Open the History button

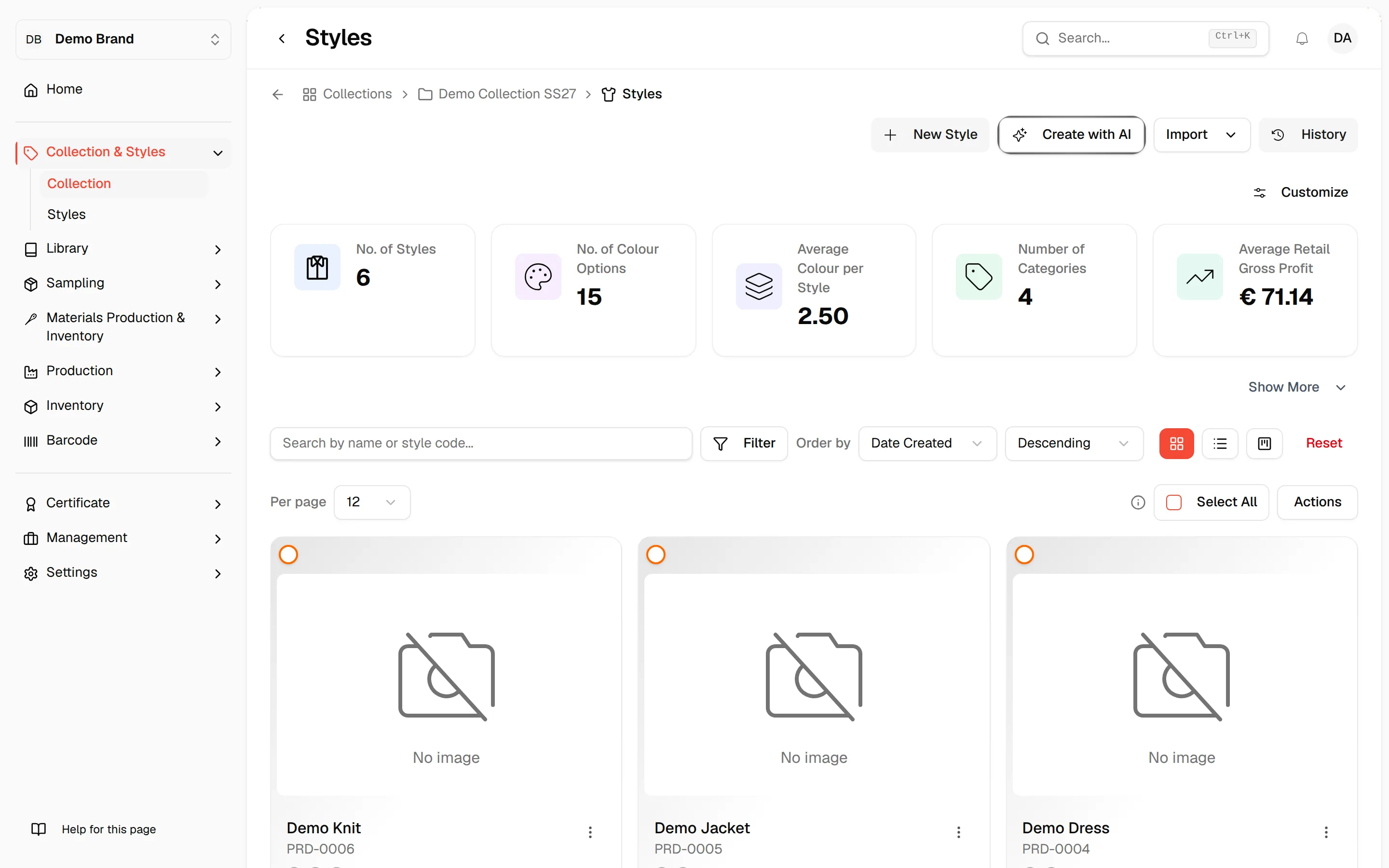tap(1308, 135)
